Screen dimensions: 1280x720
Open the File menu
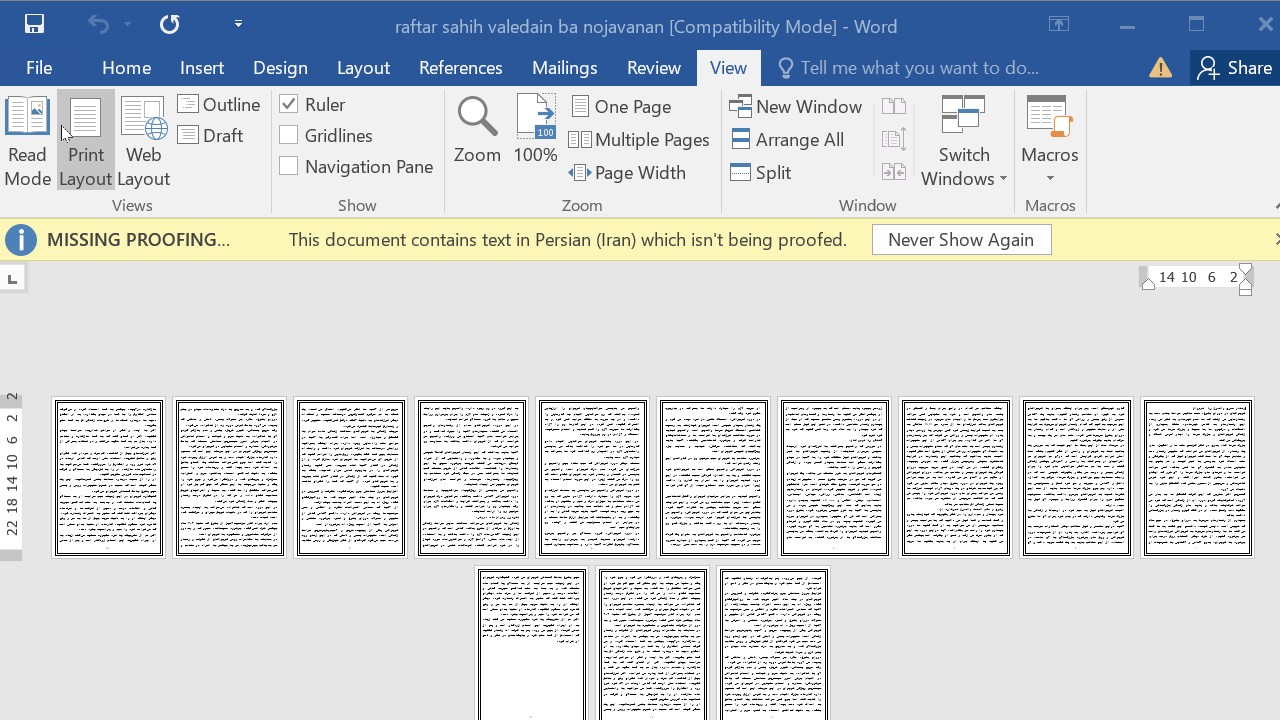click(x=39, y=68)
